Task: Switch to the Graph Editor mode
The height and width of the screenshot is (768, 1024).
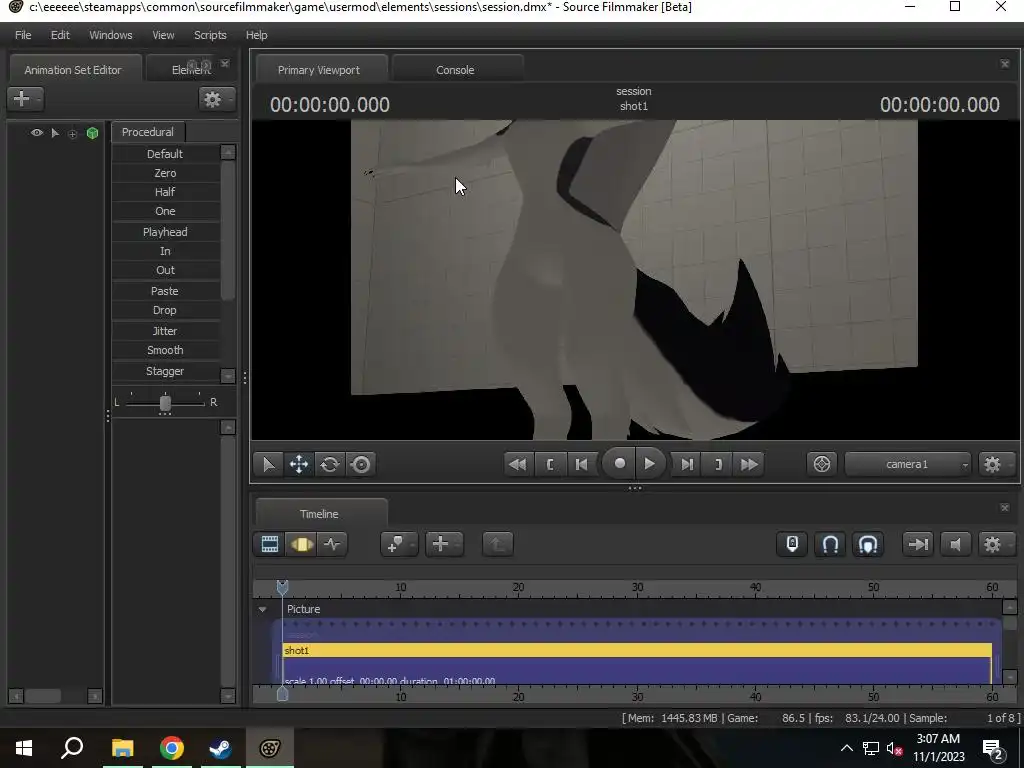Action: point(332,544)
